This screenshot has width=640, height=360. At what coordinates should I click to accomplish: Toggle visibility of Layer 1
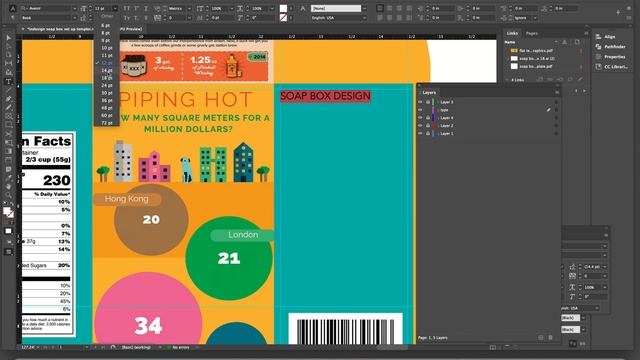420,133
